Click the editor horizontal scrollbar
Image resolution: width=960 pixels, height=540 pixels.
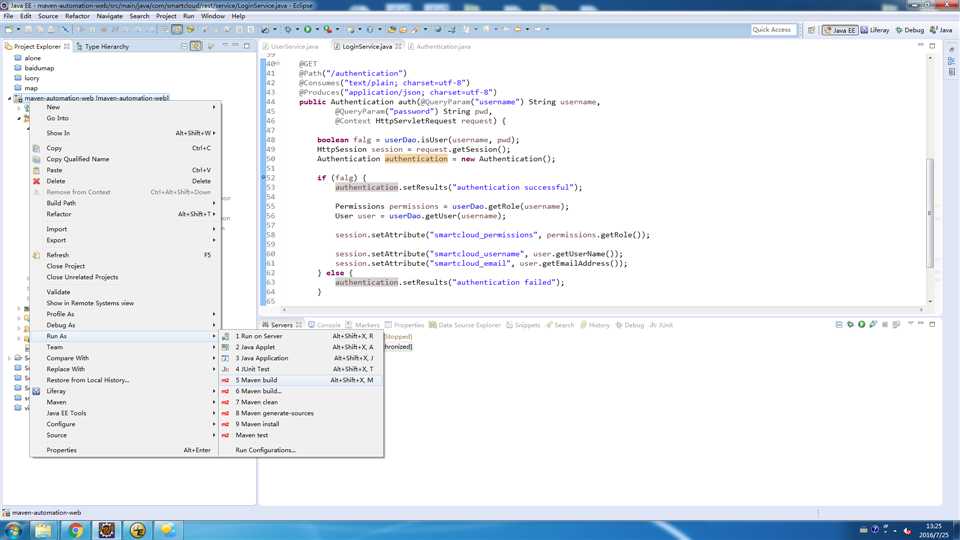603,310
